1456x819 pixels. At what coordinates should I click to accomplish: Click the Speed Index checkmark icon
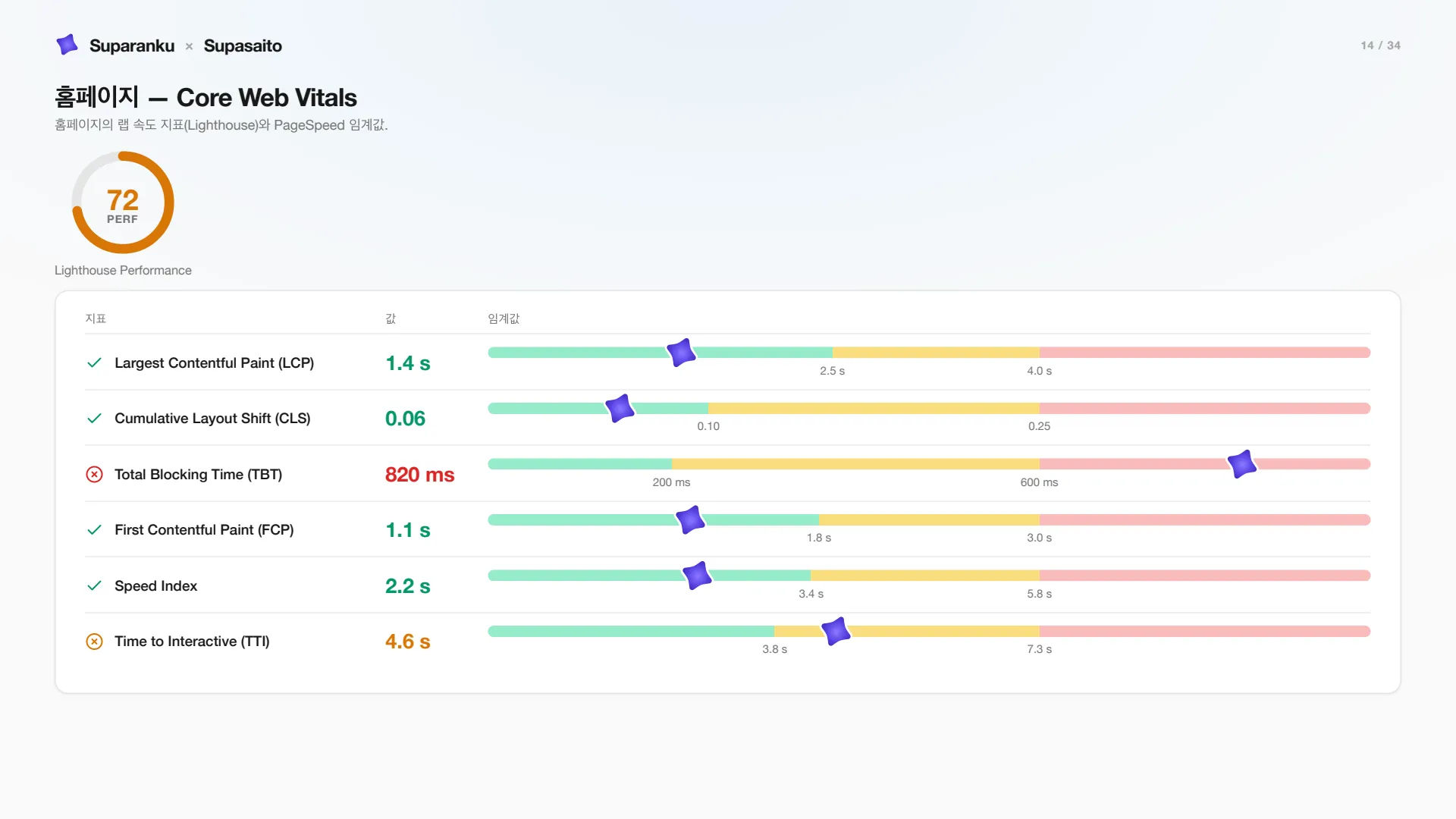coord(94,585)
